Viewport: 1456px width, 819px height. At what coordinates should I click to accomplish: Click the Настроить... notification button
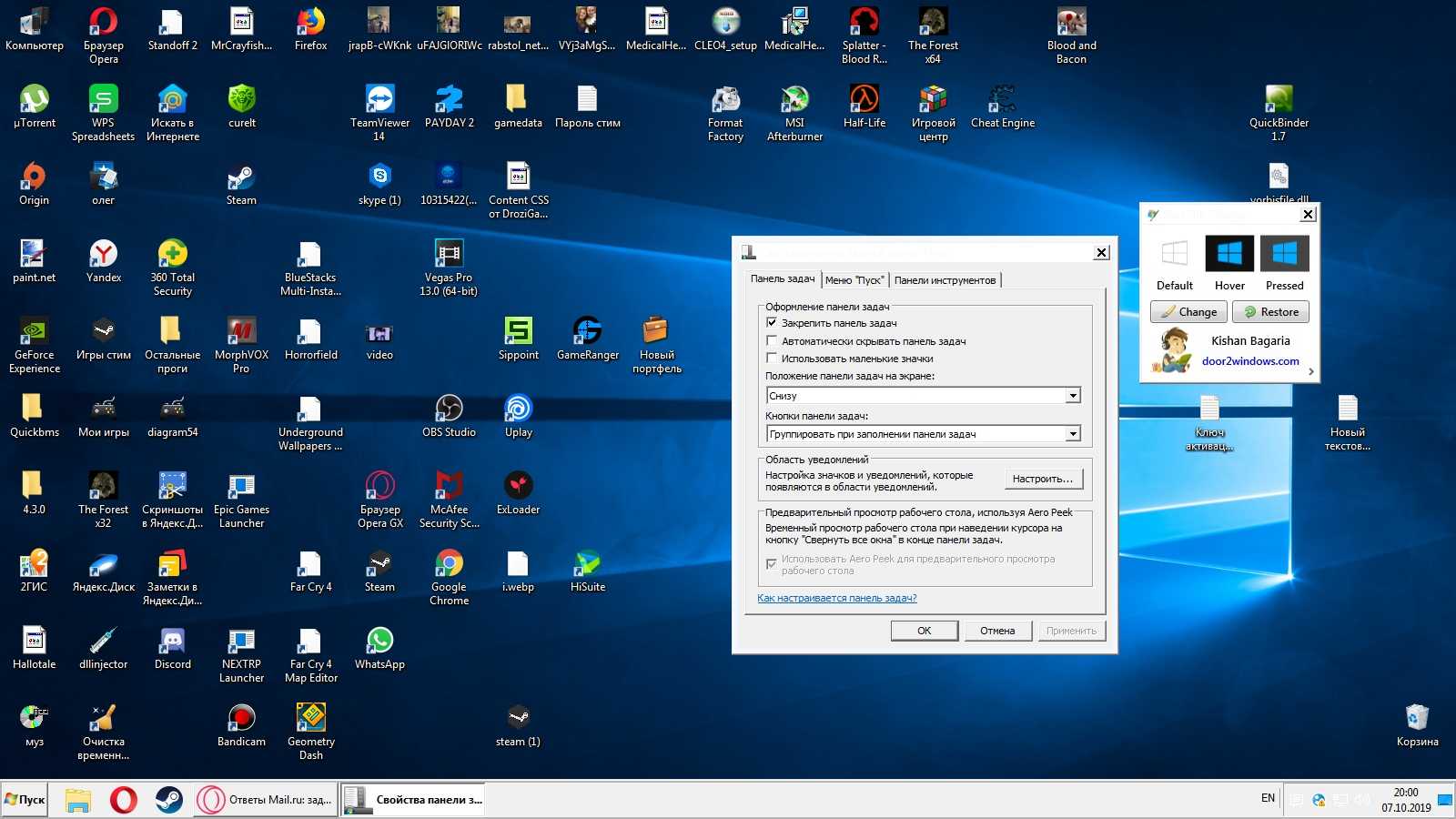point(1043,479)
